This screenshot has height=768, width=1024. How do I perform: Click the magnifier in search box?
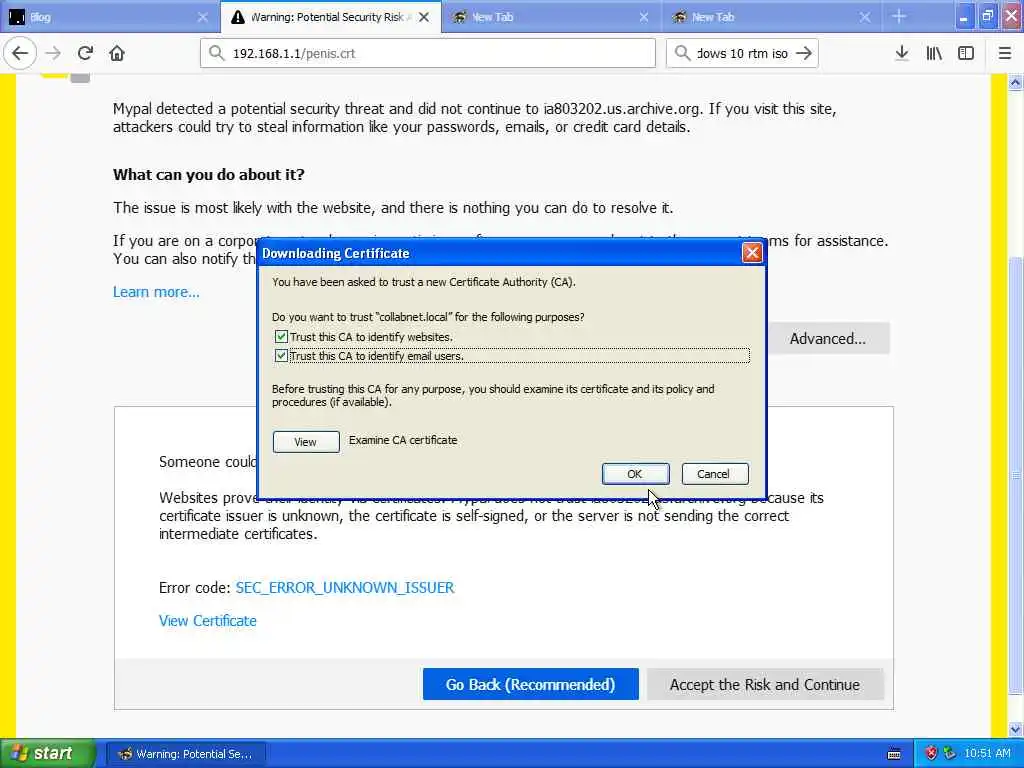coord(682,53)
